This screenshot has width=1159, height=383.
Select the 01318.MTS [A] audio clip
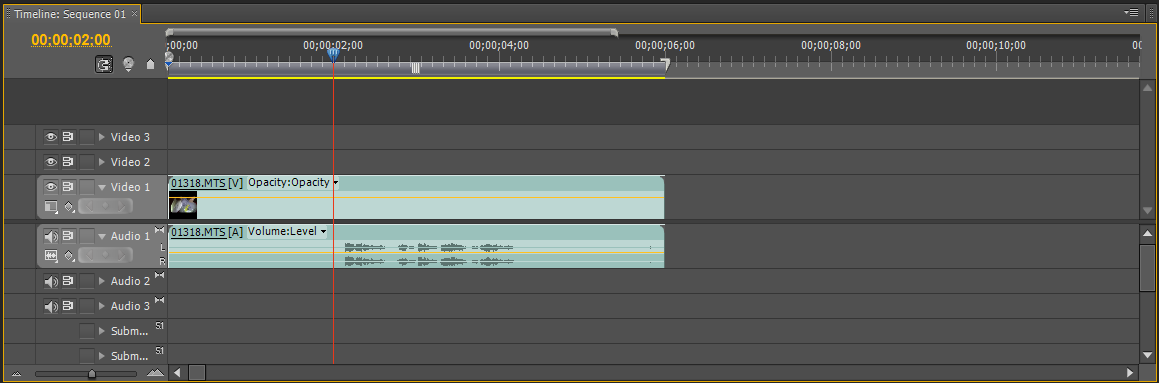416,246
